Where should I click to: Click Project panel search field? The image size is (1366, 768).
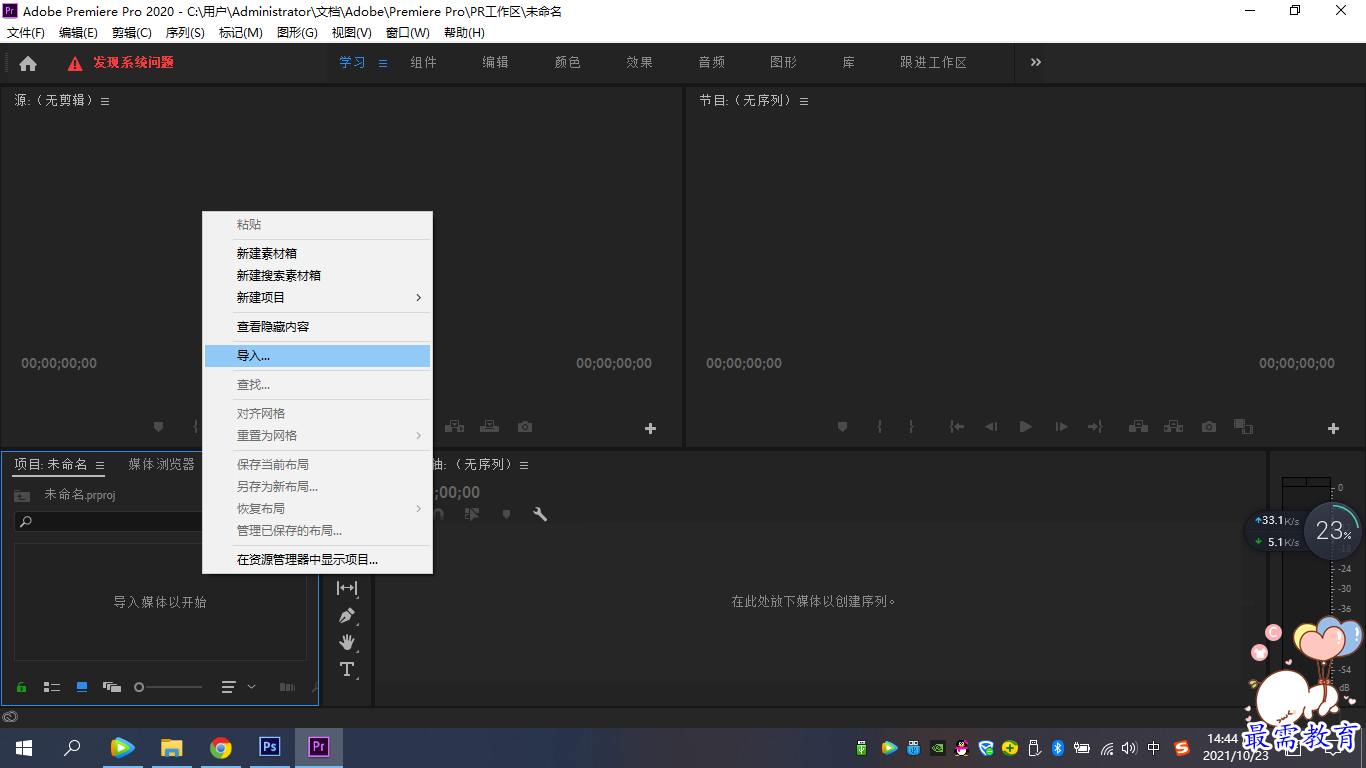110,521
